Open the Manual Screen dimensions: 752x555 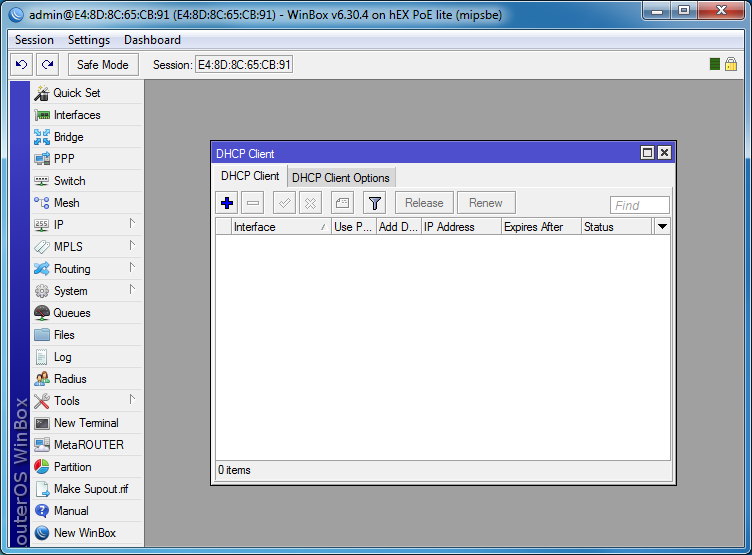coord(88,511)
